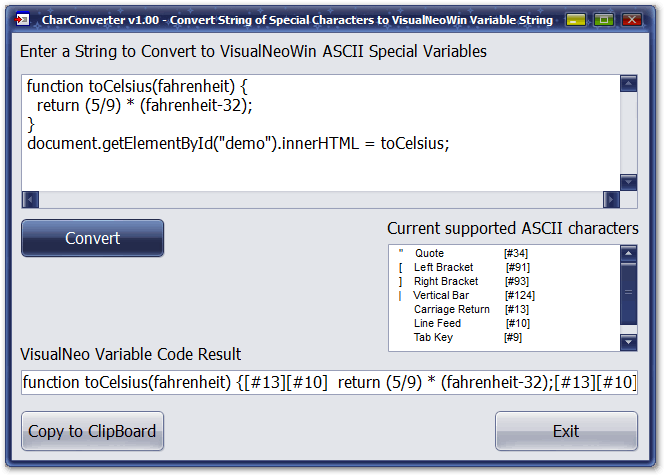Click up arrow in ASCII characters list scrollbar
This screenshot has height=476, width=665.
coord(629,253)
